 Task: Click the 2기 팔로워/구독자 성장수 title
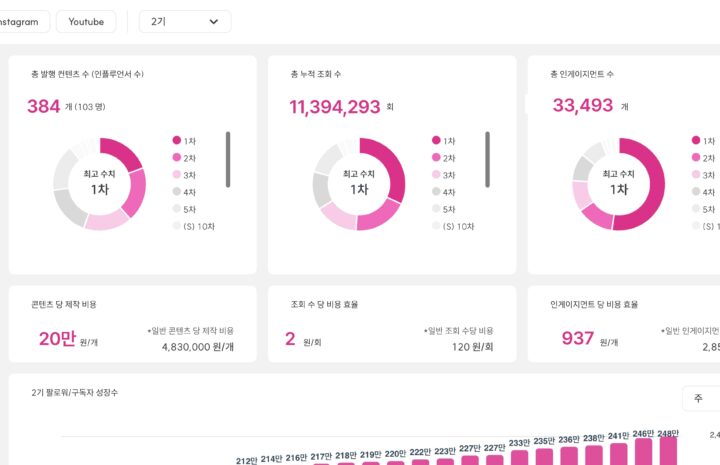pyautogui.click(x=74, y=392)
